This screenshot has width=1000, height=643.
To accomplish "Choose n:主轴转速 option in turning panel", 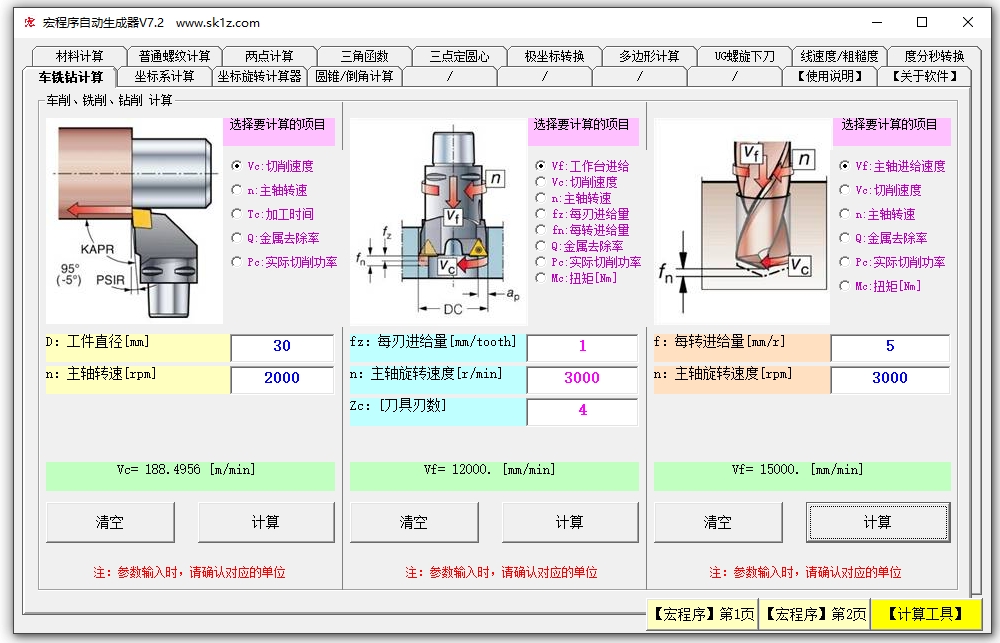I will tap(237, 190).
